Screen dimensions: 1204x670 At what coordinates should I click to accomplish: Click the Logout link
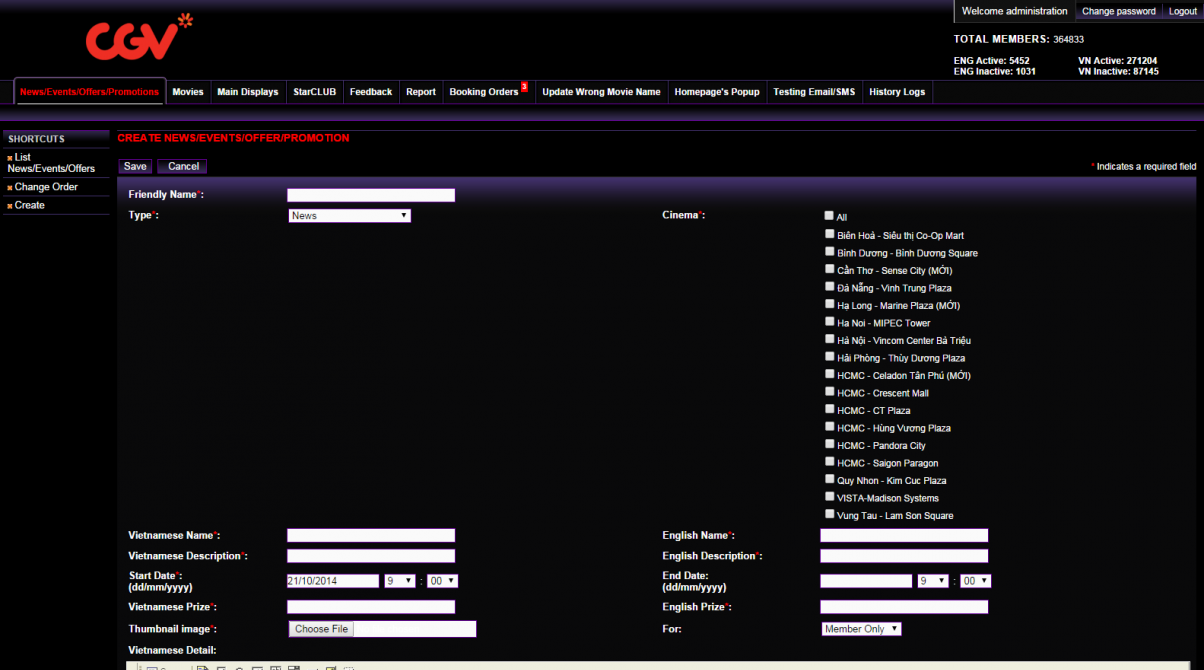(1182, 11)
